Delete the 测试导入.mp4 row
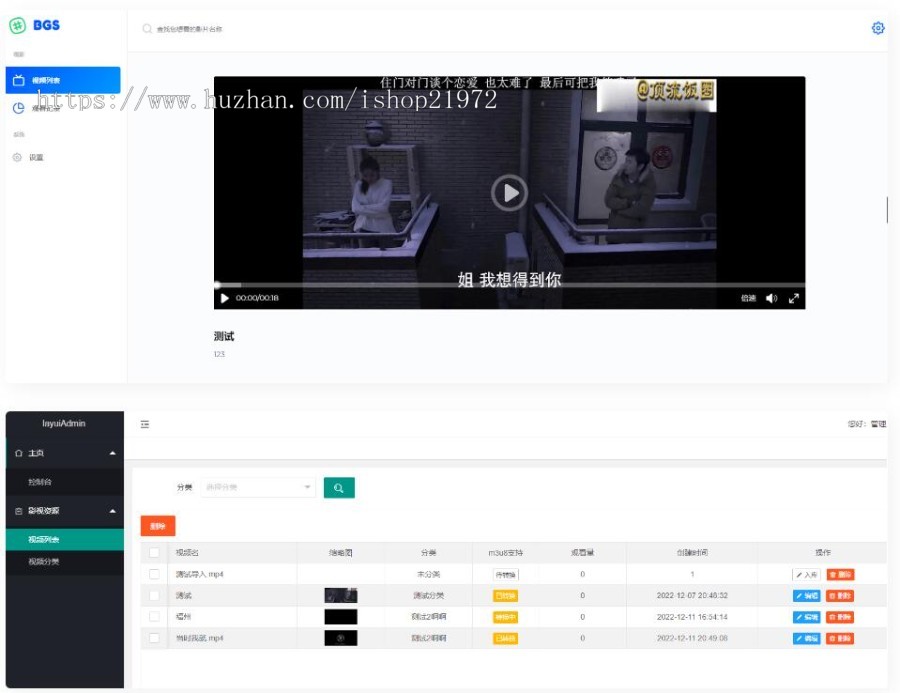The height and width of the screenshot is (693, 900). coord(840,574)
